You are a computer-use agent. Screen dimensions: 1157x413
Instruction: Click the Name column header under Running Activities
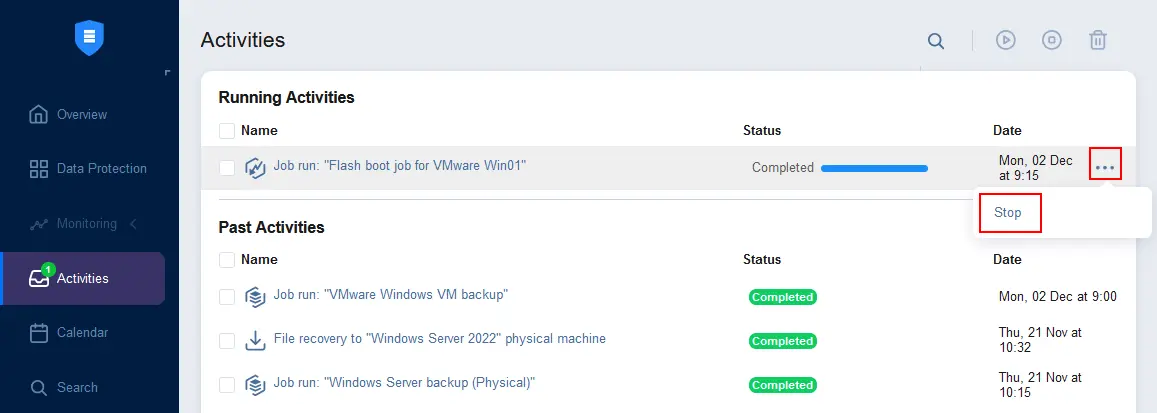259,131
